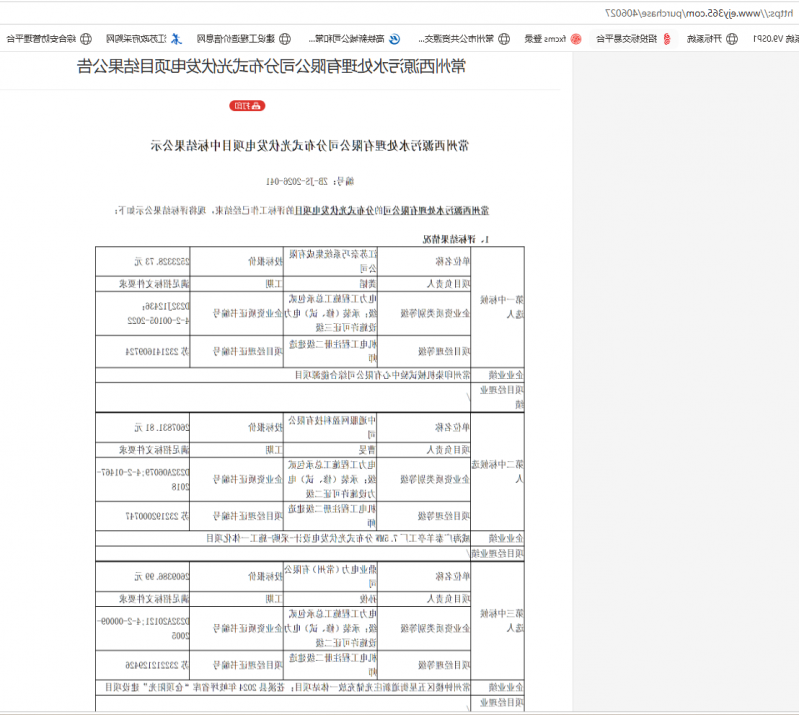The image size is (799, 715).
Task: Click 满足招标文件要求 in the third candidate's row
Action: pyautogui.click(x=154, y=599)
